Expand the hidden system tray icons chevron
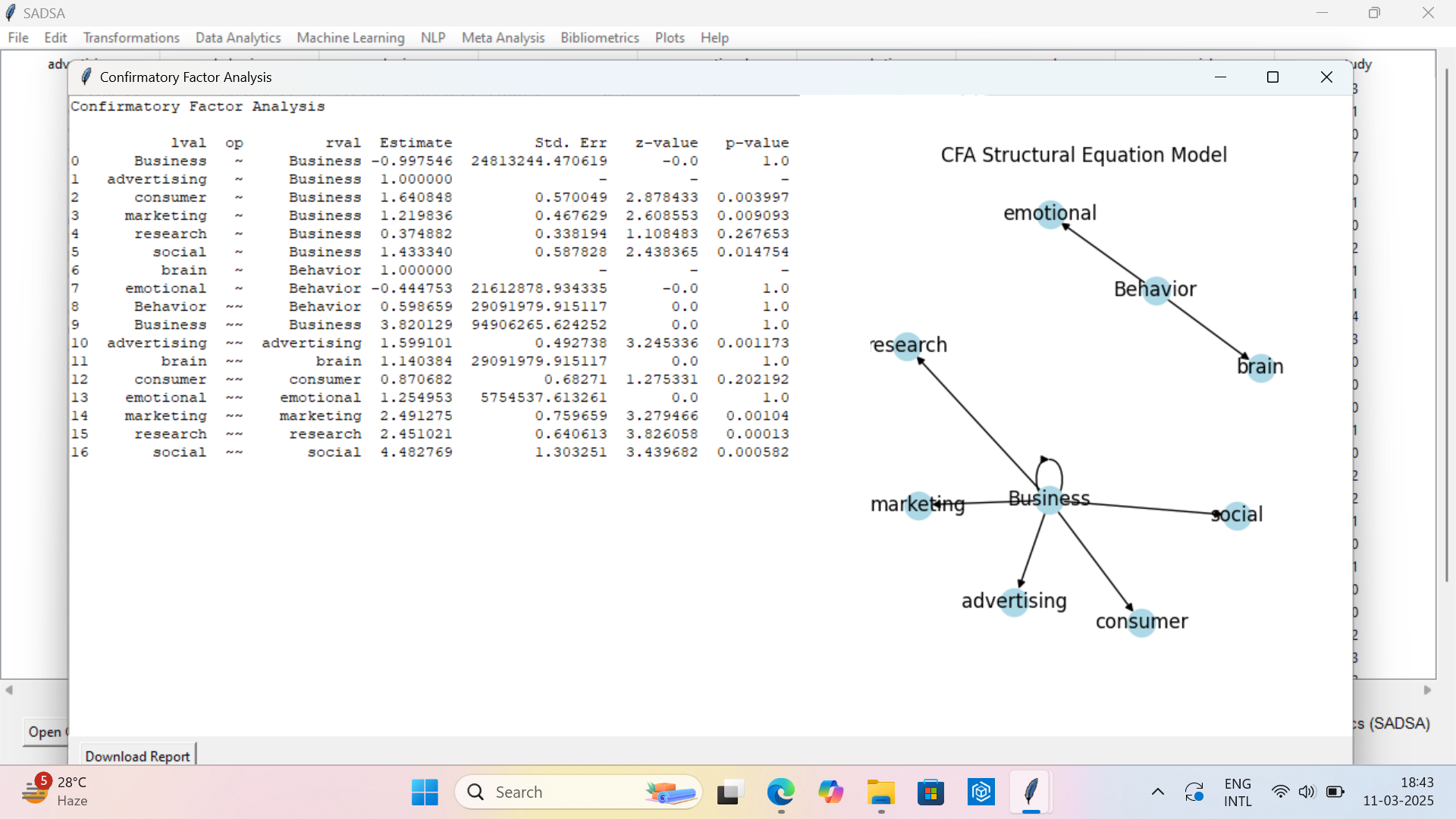 [x=1157, y=792]
